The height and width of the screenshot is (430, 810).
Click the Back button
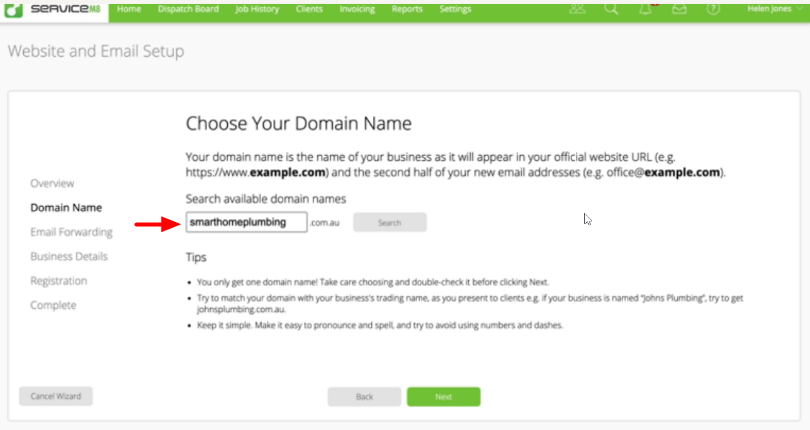pyautogui.click(x=364, y=397)
